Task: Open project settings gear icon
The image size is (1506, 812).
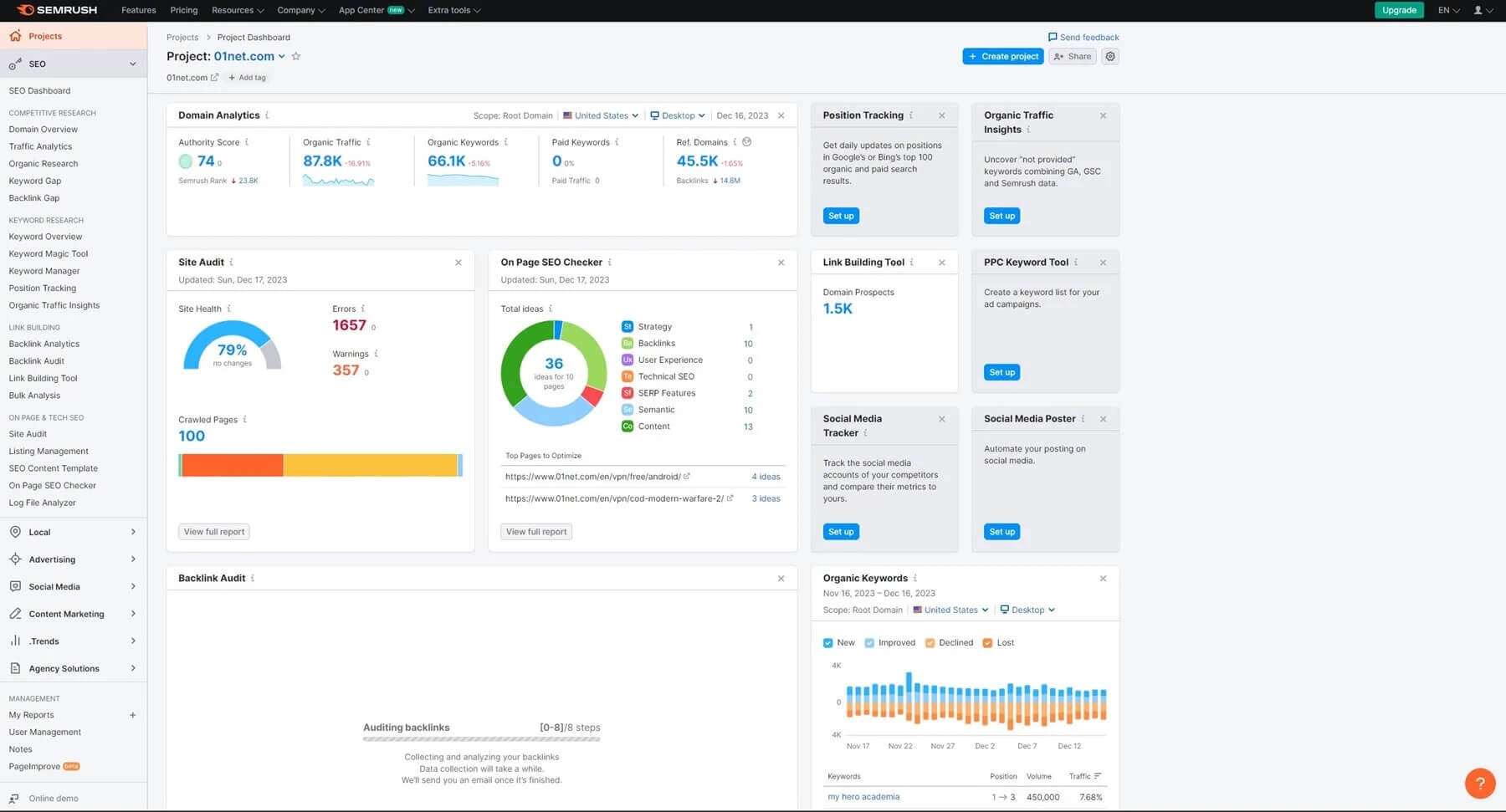Action: pos(1110,56)
